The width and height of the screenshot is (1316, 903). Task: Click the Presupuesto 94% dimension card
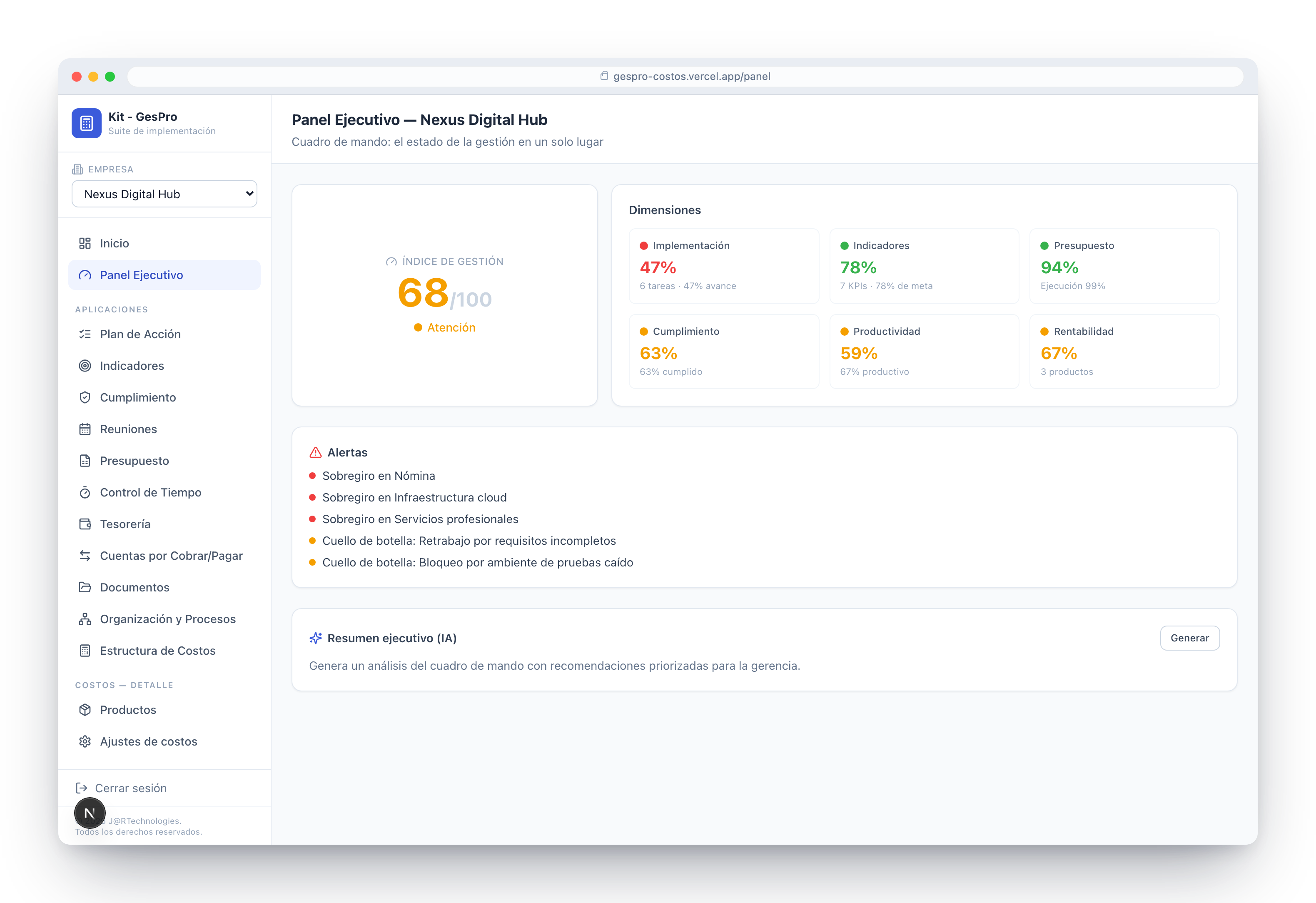(1124, 266)
